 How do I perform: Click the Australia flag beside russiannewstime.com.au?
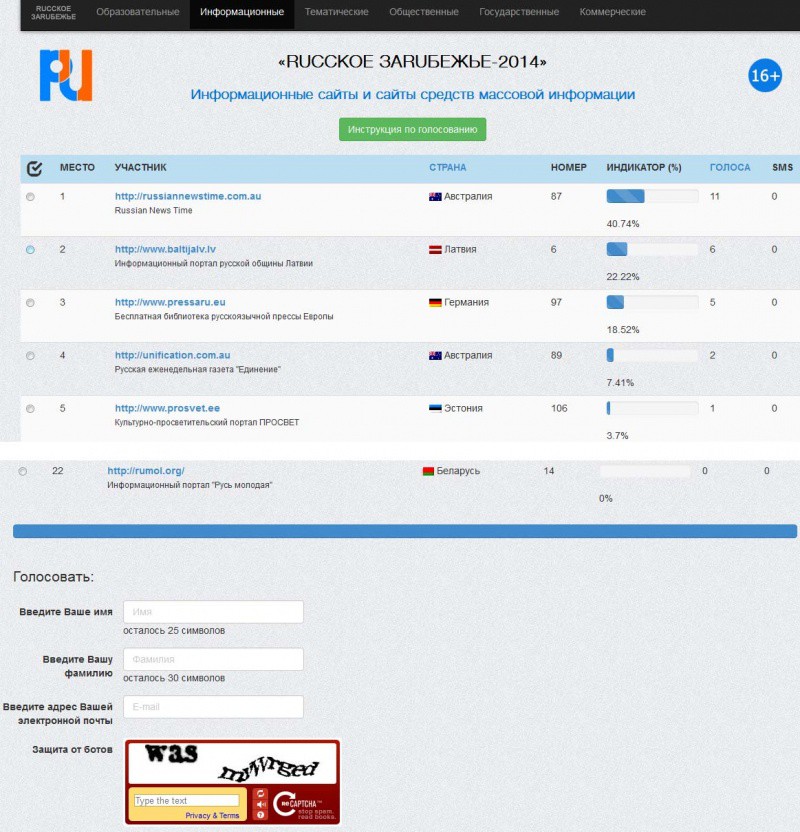435,197
